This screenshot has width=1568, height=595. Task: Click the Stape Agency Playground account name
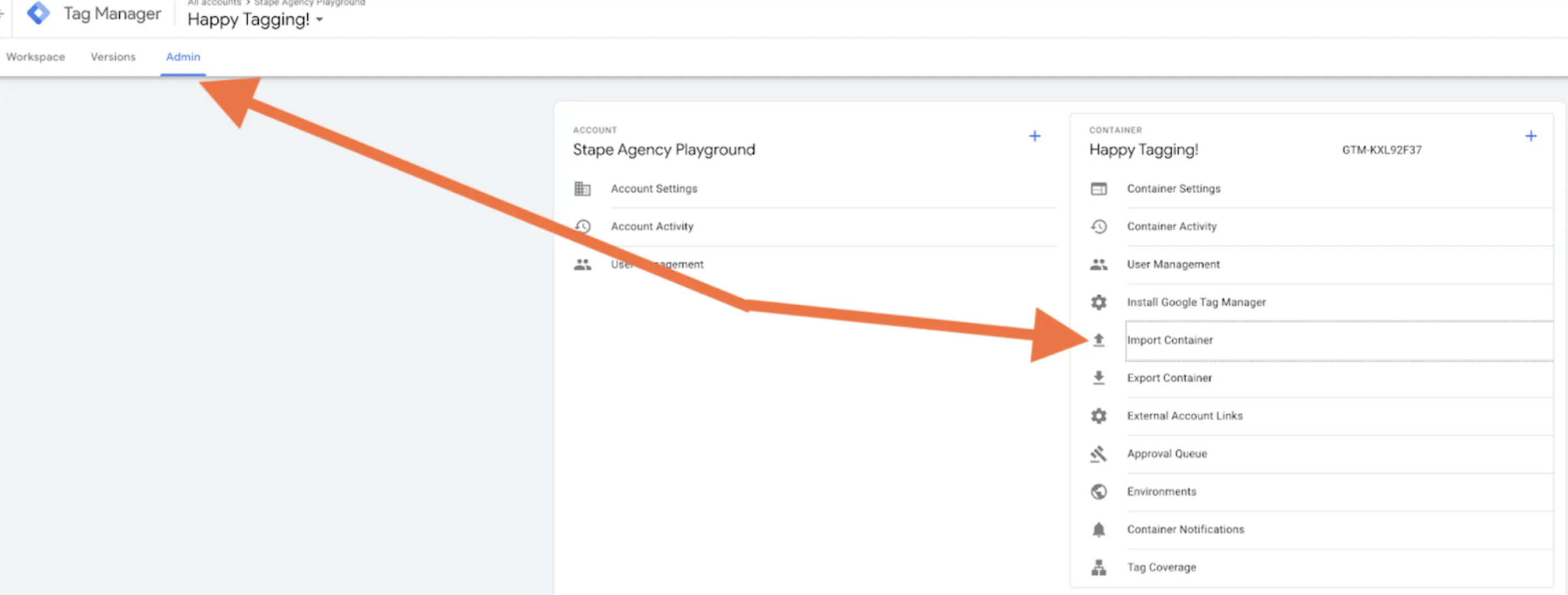[663, 150]
